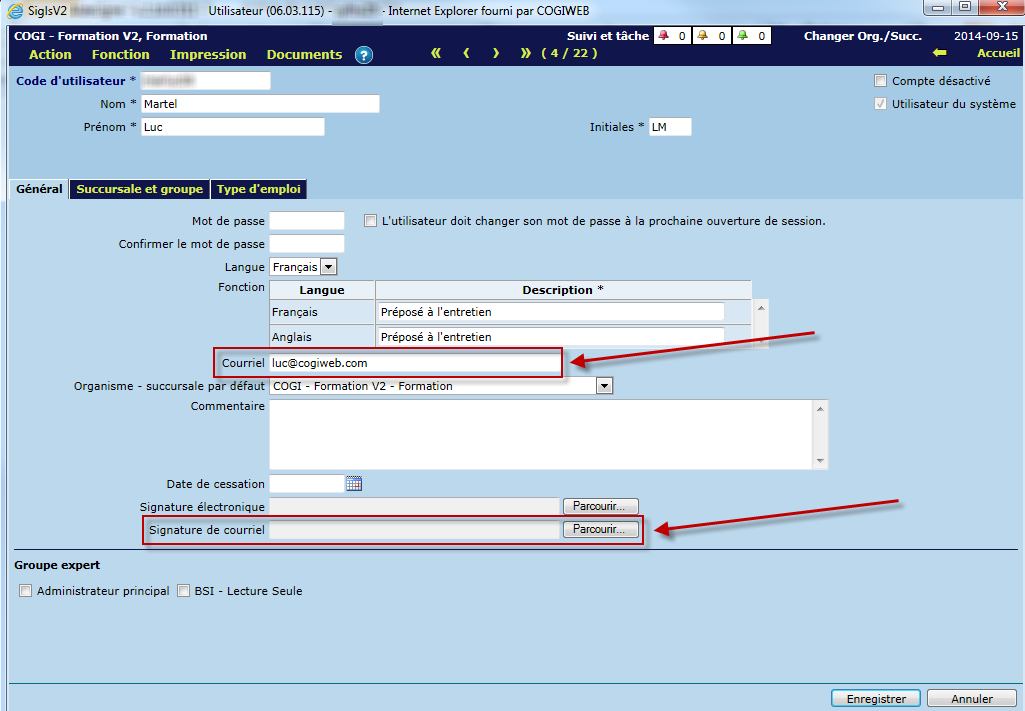Jump to last record with double-right arrow
This screenshot has width=1025, height=711.
(x=526, y=54)
